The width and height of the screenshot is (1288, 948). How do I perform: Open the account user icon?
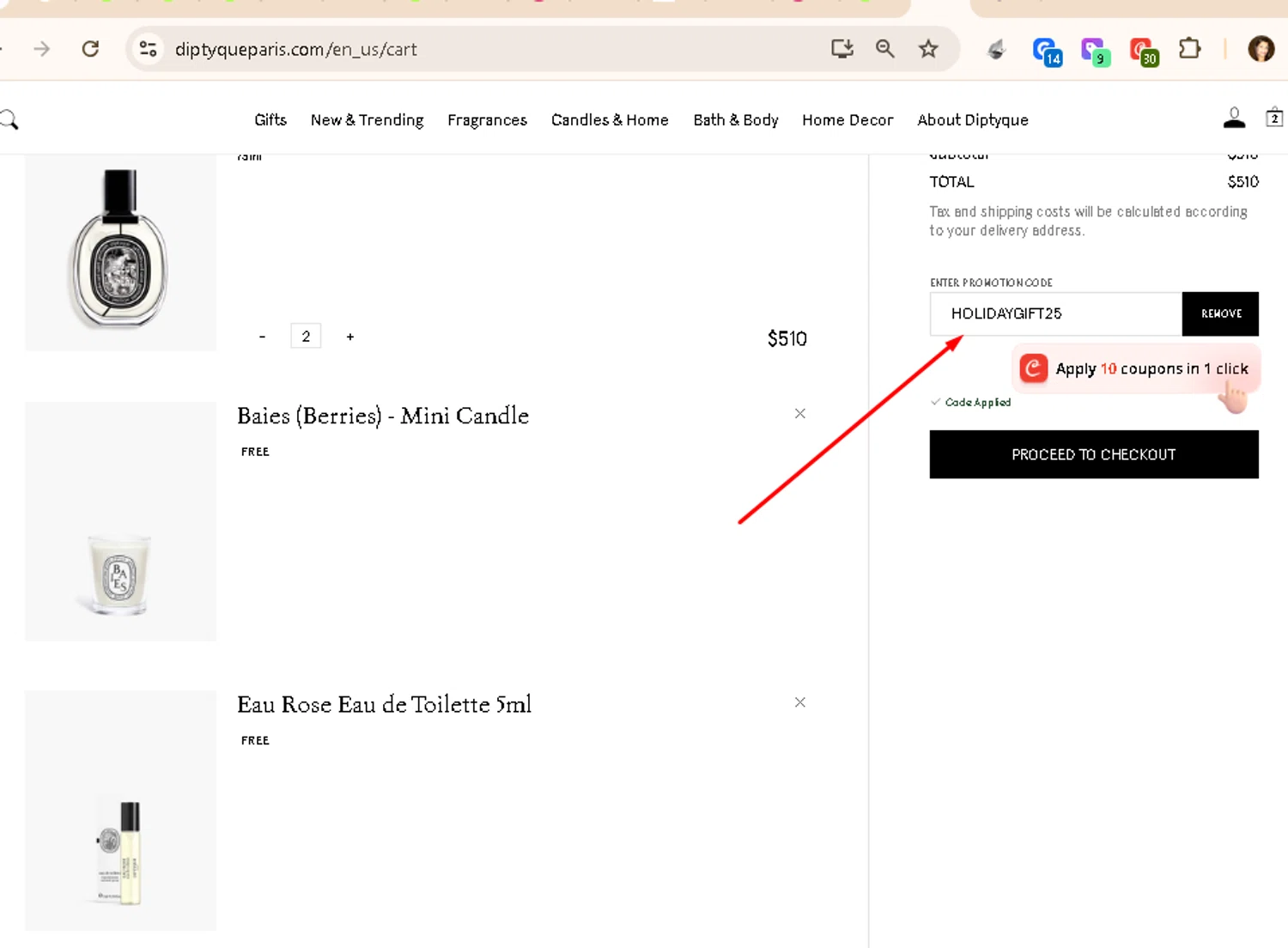(1234, 118)
